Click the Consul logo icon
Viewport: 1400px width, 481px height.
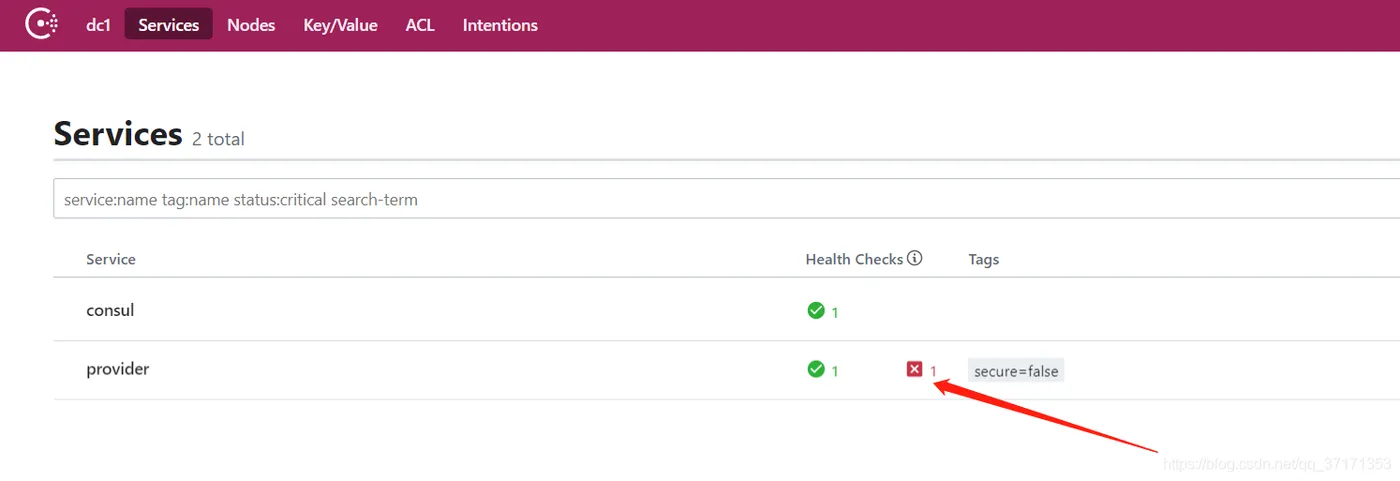pos(42,24)
